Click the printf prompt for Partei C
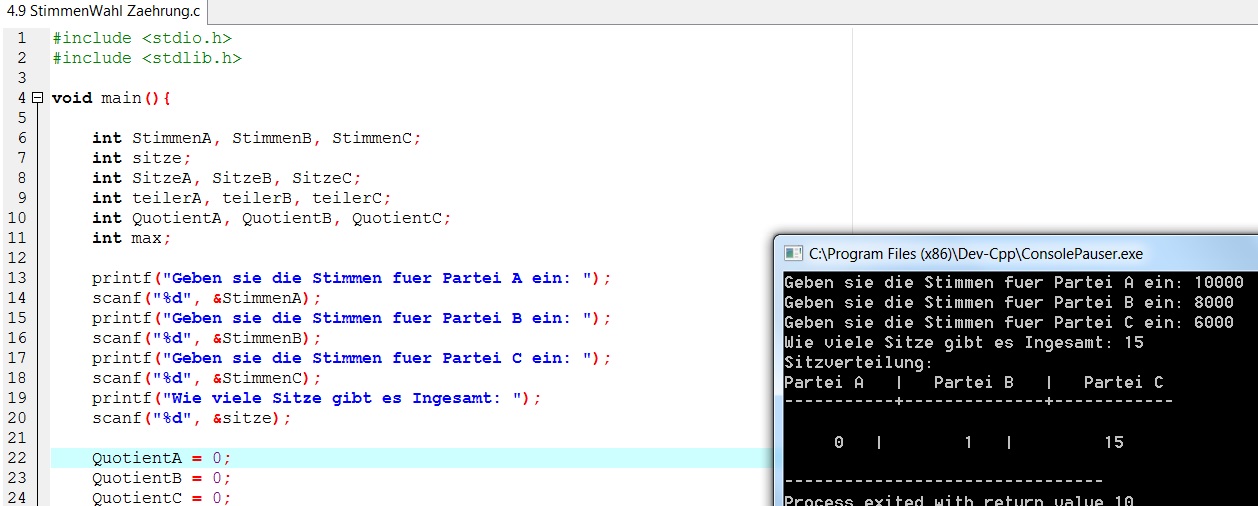Screen dimensions: 1258x506 pos(351,358)
